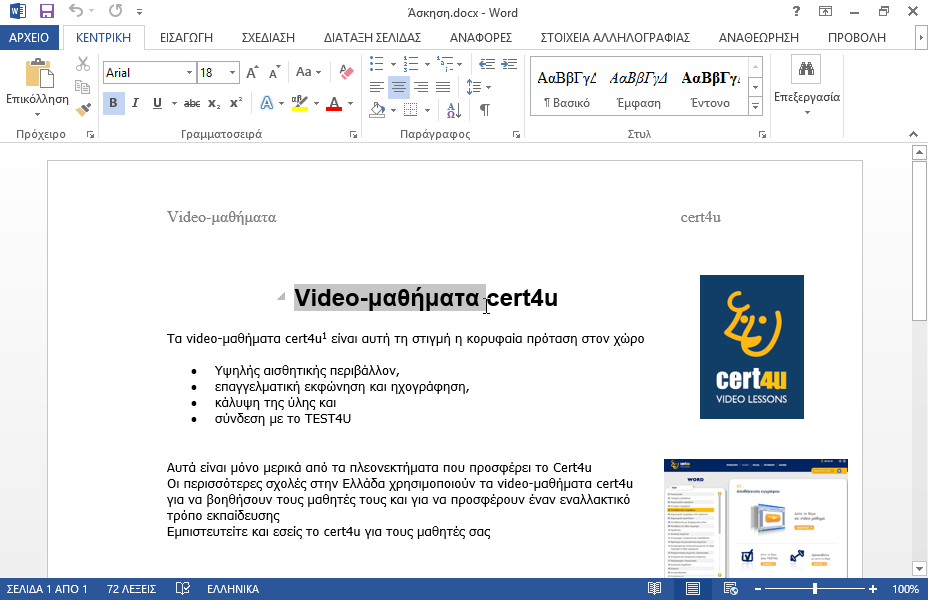Open the ΑΡΧΕΙΟ file tab
The height and width of the screenshot is (600, 928).
click(x=29, y=37)
